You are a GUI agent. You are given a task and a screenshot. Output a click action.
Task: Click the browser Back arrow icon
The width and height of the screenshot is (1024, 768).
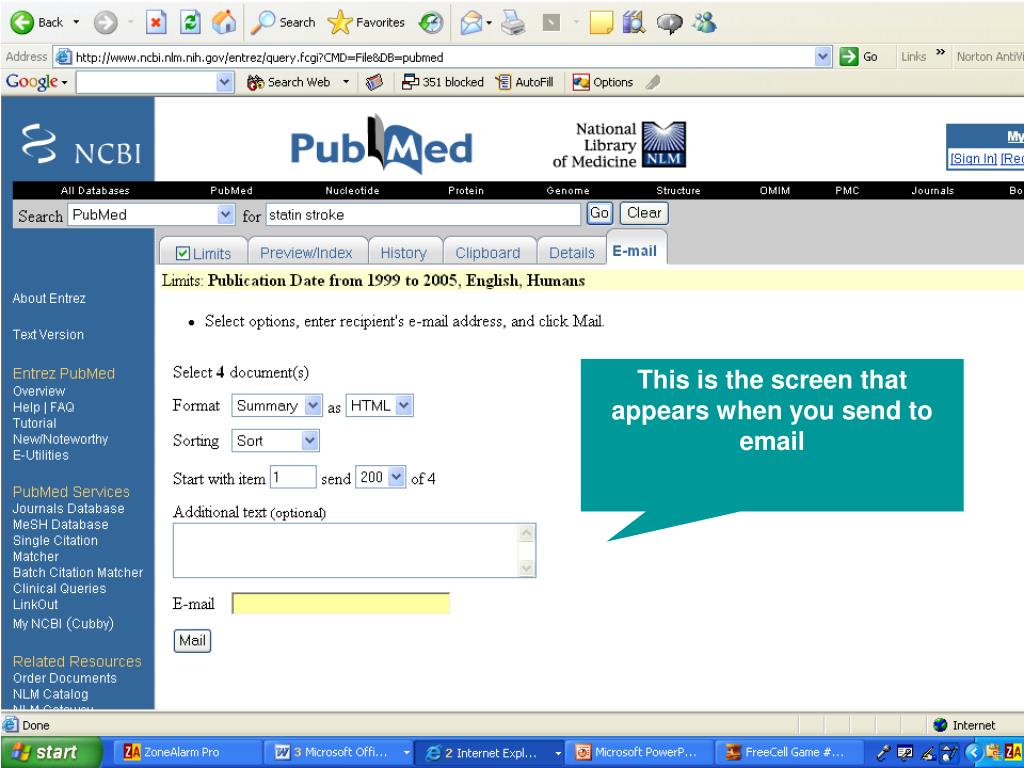tap(22, 23)
